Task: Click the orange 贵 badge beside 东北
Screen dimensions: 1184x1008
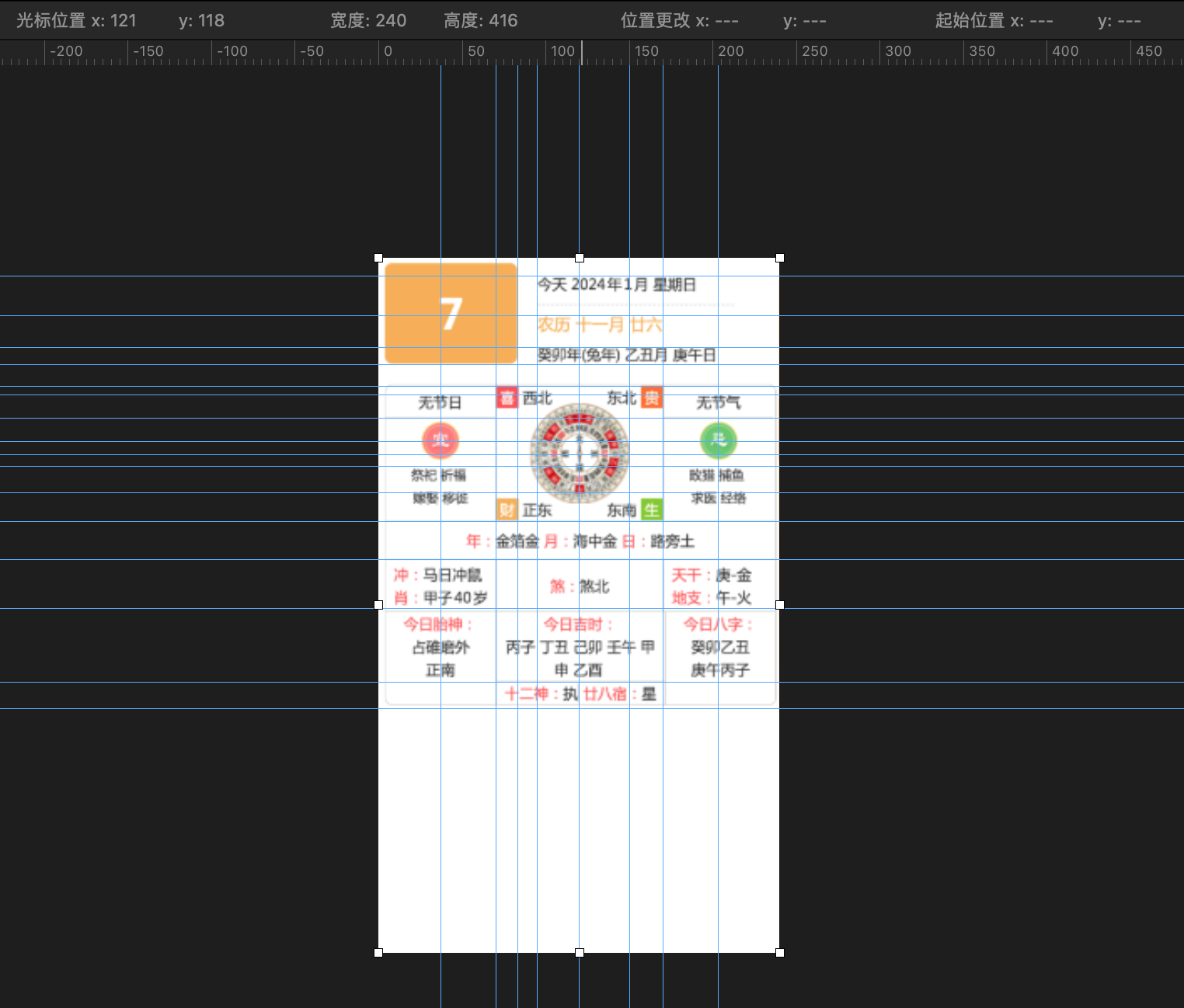Action: pos(652,398)
